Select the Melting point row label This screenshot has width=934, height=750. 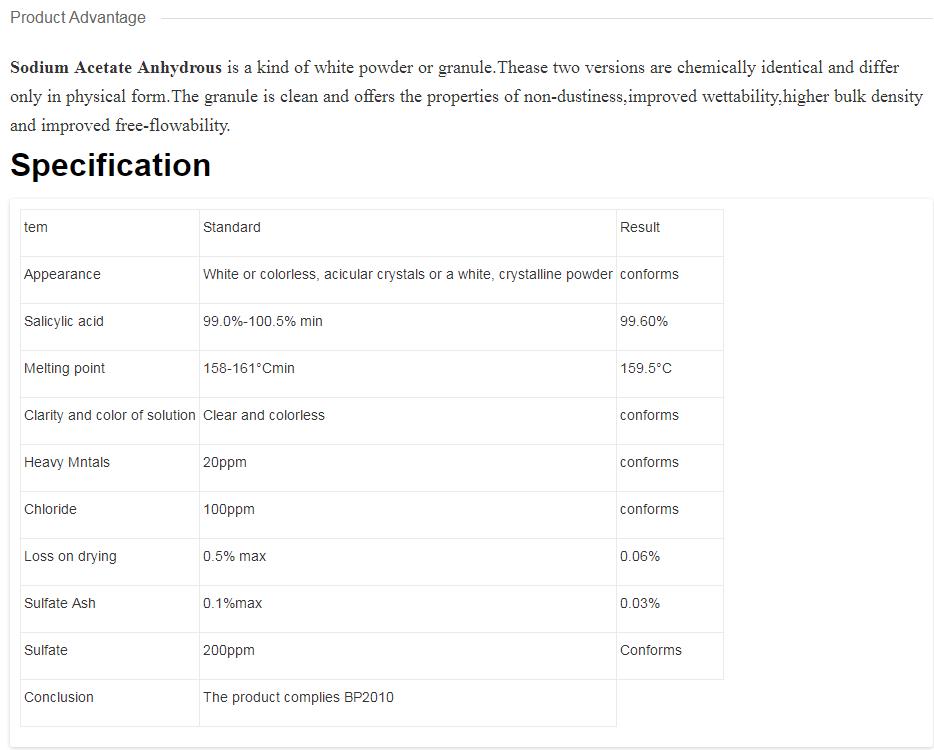64,368
